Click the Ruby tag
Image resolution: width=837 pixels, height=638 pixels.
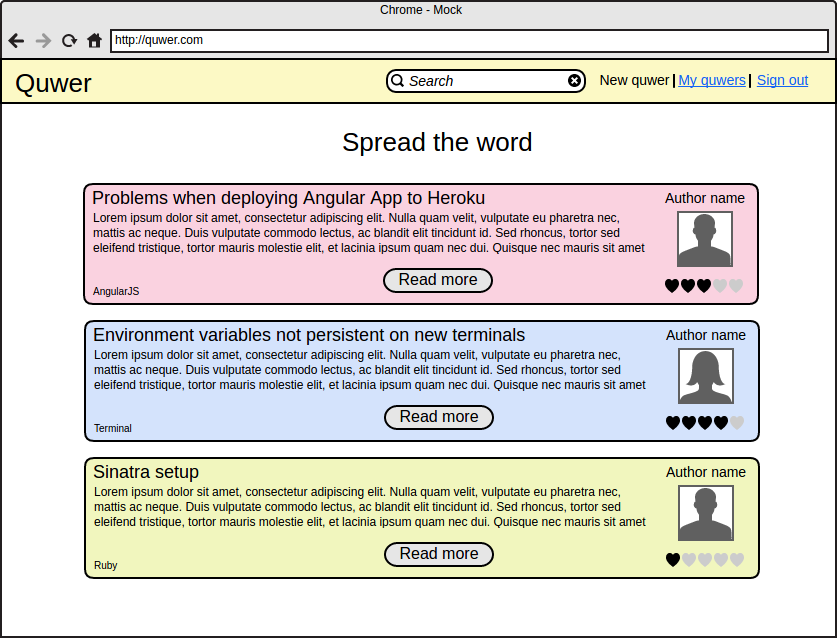[x=106, y=565]
